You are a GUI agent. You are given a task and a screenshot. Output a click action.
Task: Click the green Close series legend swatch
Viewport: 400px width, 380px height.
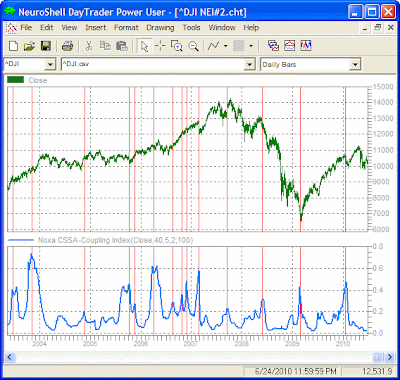pos(15,80)
